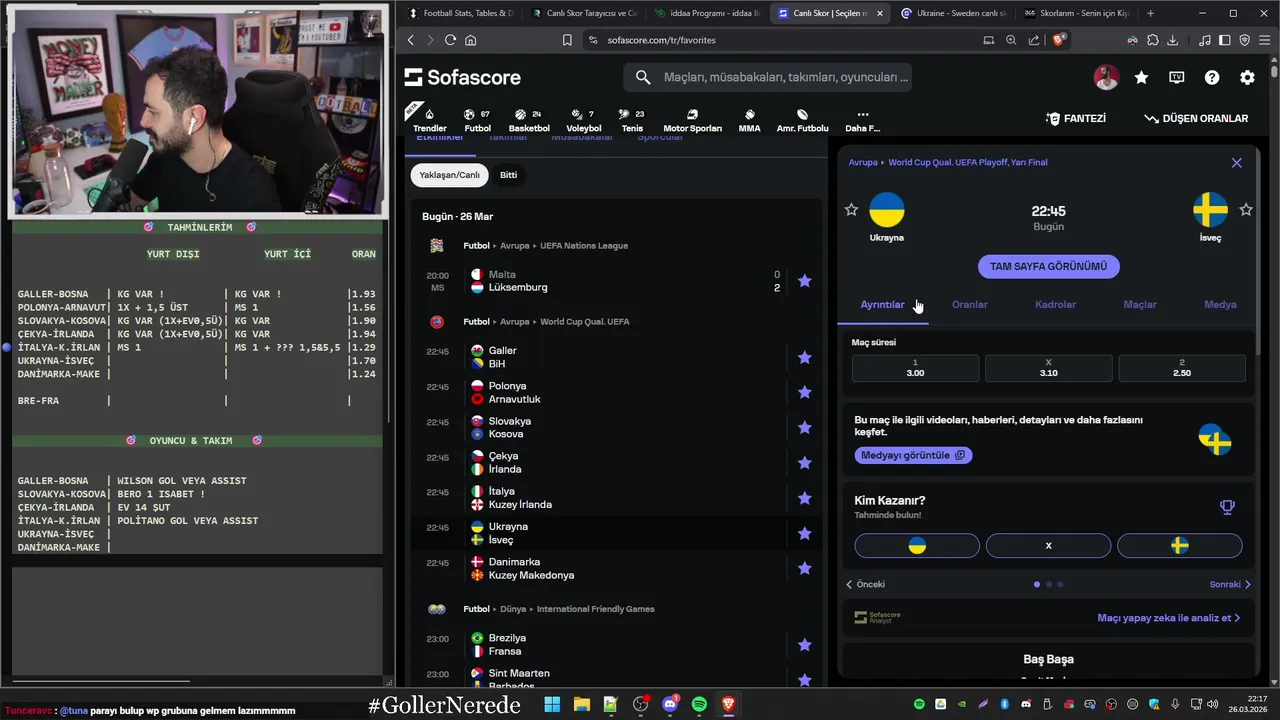Switch to Ukraine - Sweden browser tab

tap(952, 13)
